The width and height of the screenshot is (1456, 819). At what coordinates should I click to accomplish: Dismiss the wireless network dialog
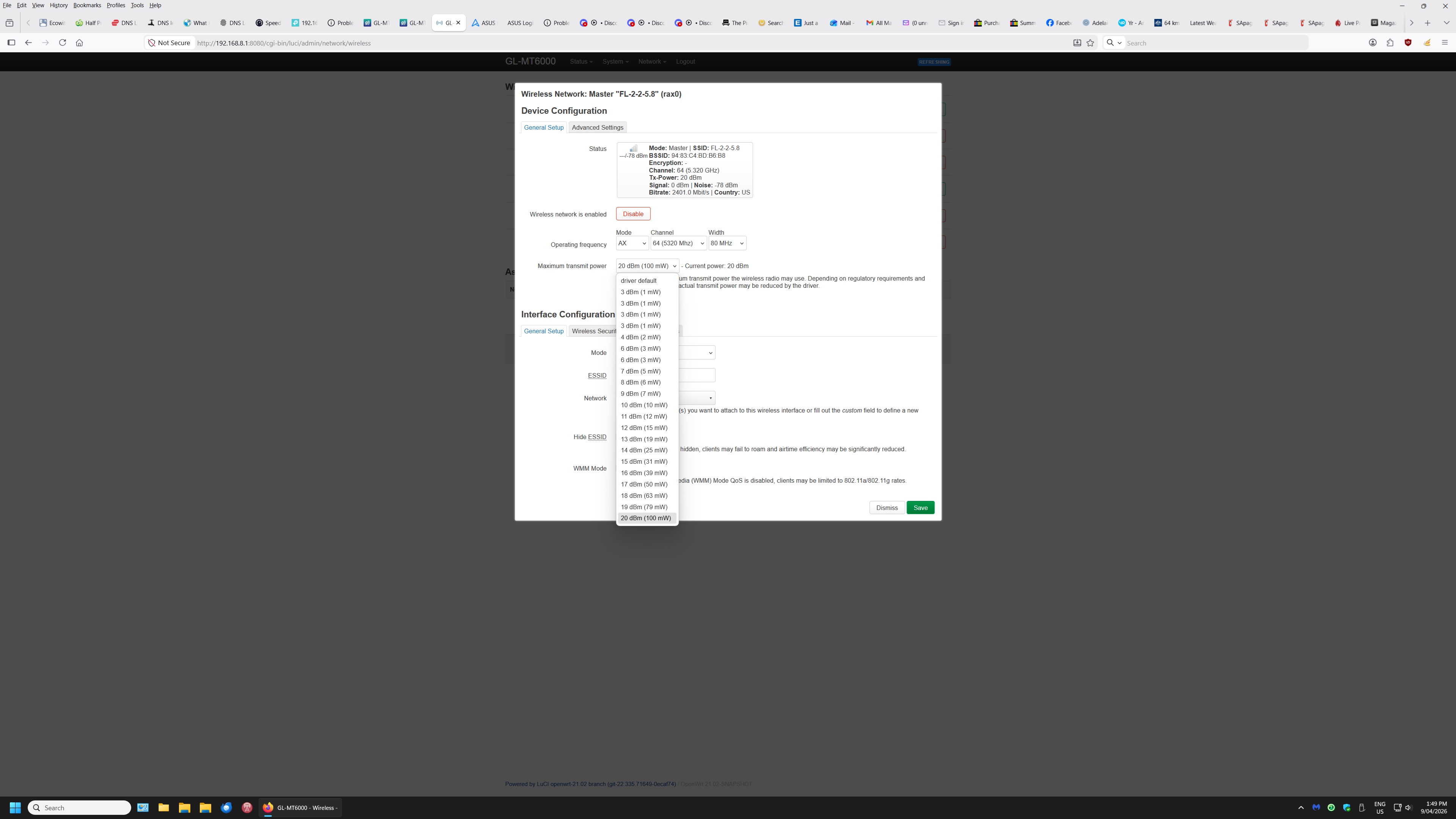[x=886, y=508]
